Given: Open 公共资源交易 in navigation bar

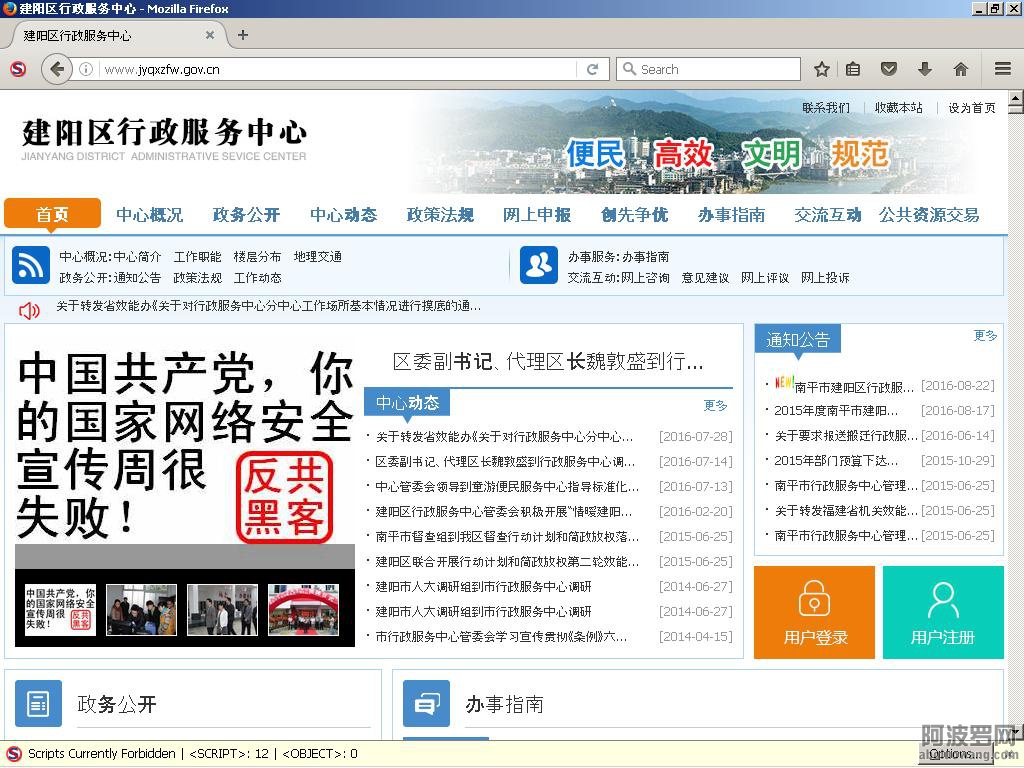Looking at the screenshot, I should coord(929,214).
